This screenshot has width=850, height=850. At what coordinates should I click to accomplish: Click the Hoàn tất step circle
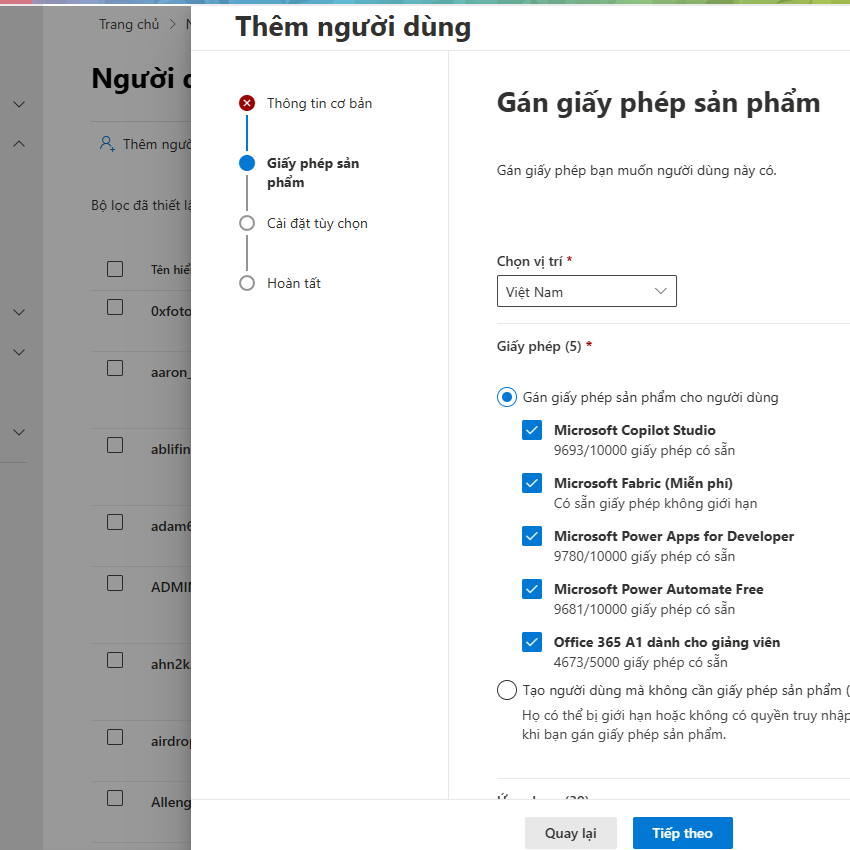pos(247,283)
